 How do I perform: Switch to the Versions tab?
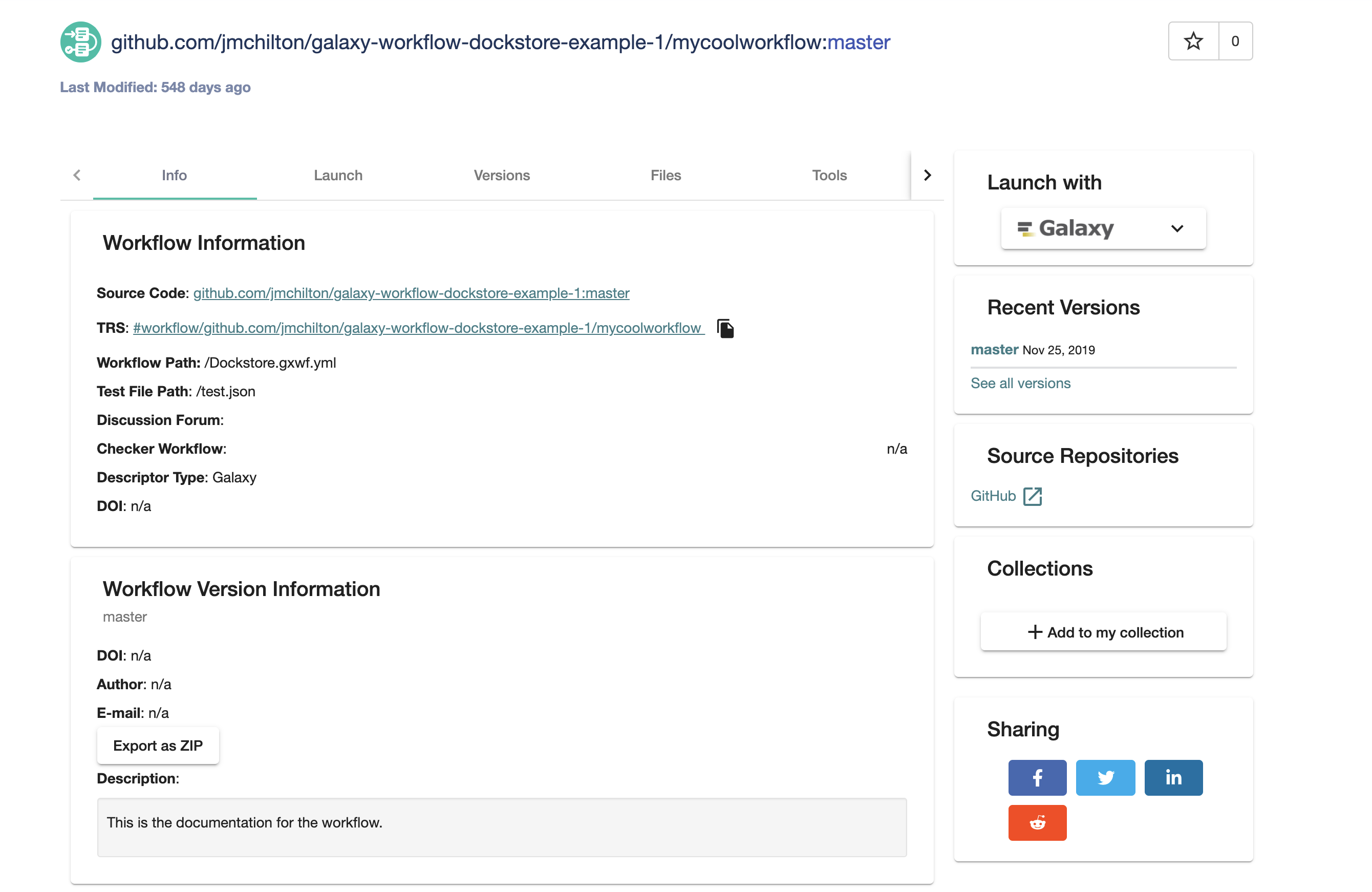pyautogui.click(x=502, y=175)
